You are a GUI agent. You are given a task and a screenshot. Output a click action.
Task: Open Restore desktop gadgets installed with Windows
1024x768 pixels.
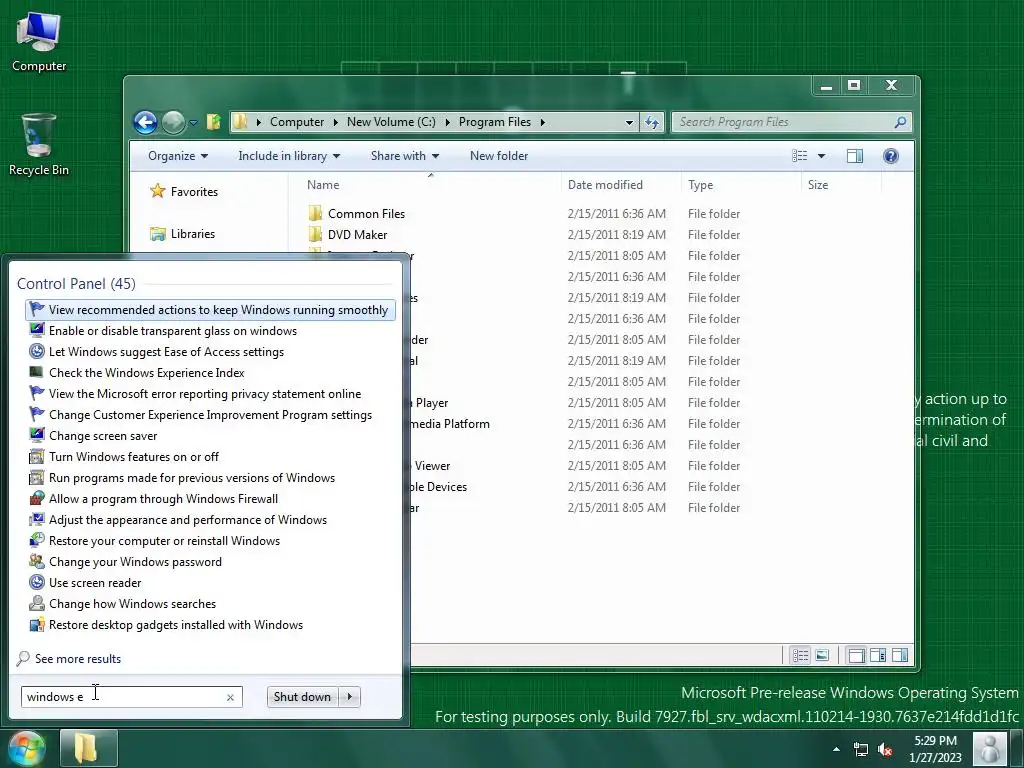point(167,625)
